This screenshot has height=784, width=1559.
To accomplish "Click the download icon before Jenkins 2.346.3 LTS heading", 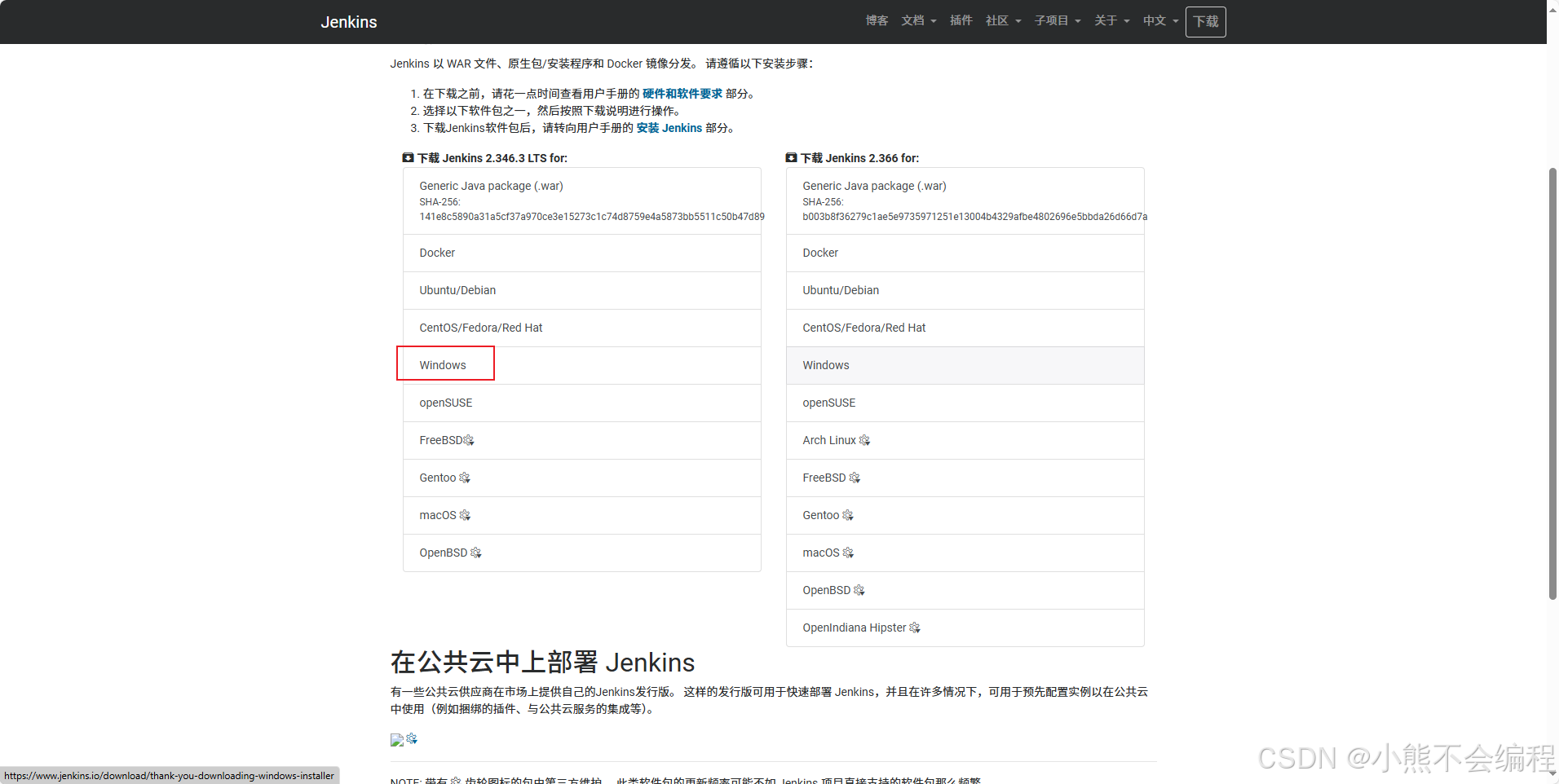I will (408, 158).
